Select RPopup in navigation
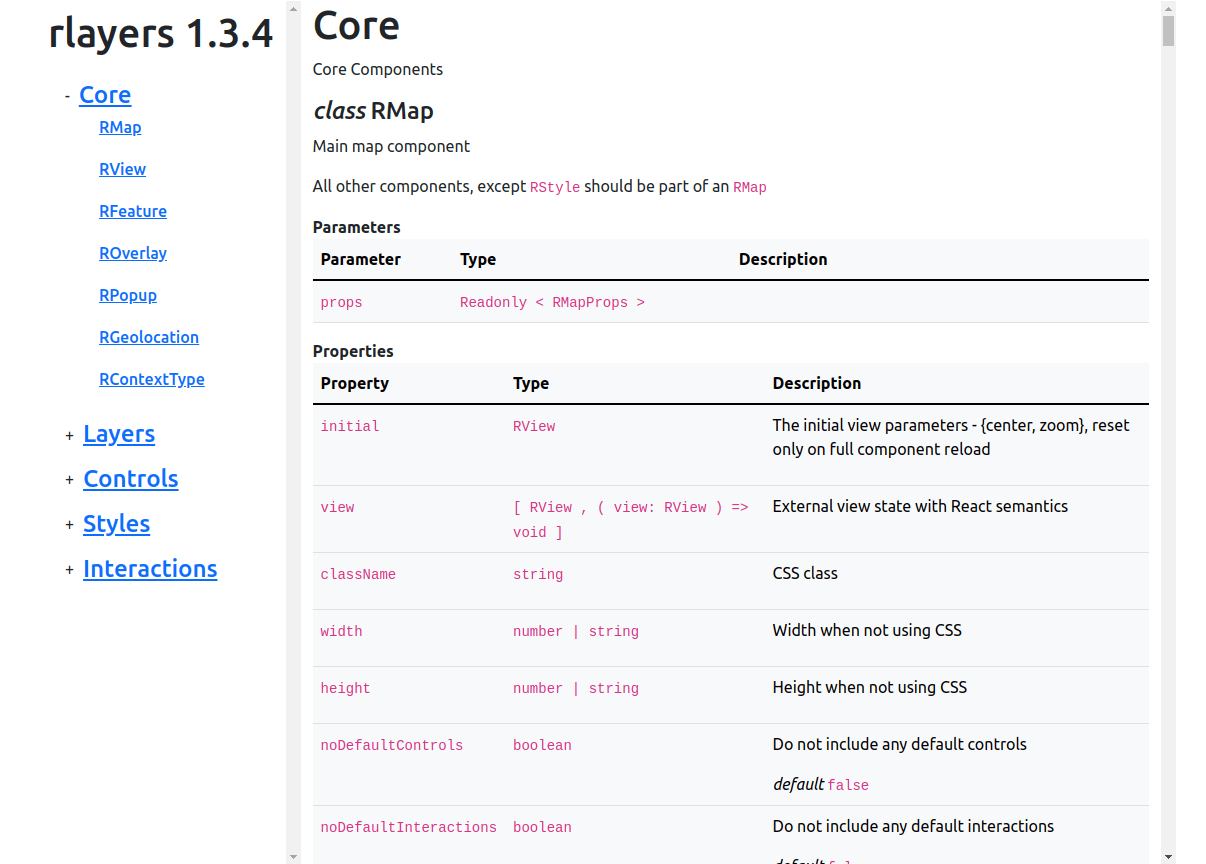Image resolution: width=1206 pixels, height=864 pixels. 128,295
